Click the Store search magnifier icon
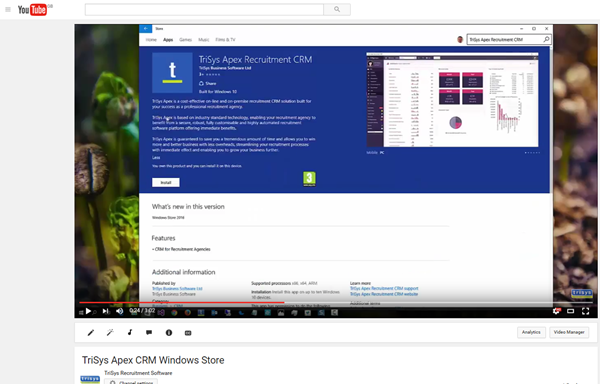The image size is (600, 384). 546,39
